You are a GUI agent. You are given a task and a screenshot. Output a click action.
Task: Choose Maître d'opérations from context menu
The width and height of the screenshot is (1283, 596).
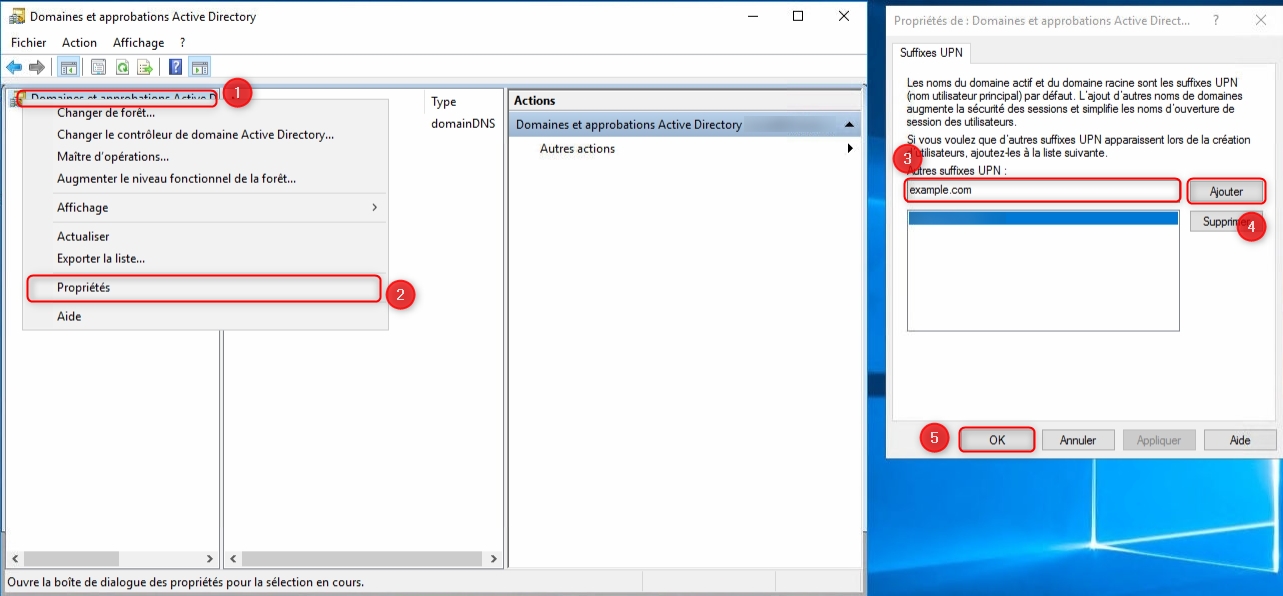(x=113, y=156)
